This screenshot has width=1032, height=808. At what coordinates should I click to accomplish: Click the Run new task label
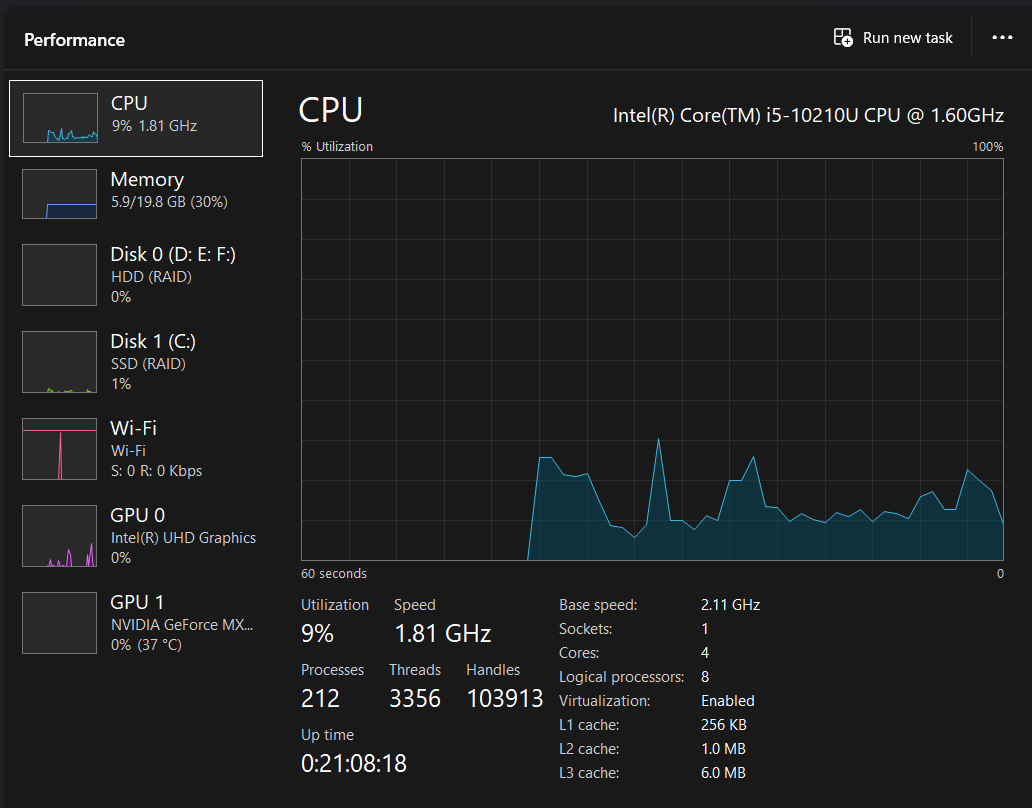pyautogui.click(x=908, y=38)
